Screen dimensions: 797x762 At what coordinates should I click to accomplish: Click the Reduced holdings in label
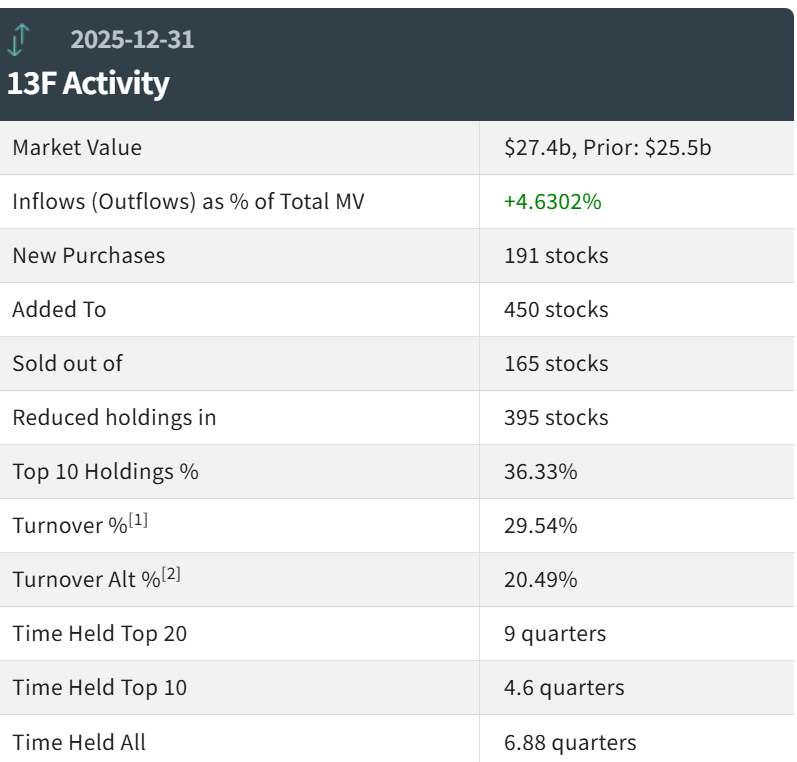114,418
